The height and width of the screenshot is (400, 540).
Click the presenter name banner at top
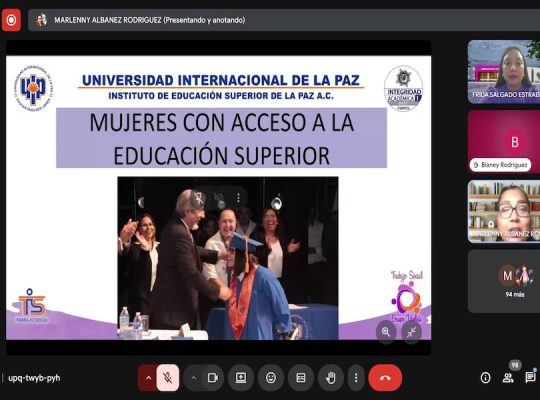(x=284, y=20)
